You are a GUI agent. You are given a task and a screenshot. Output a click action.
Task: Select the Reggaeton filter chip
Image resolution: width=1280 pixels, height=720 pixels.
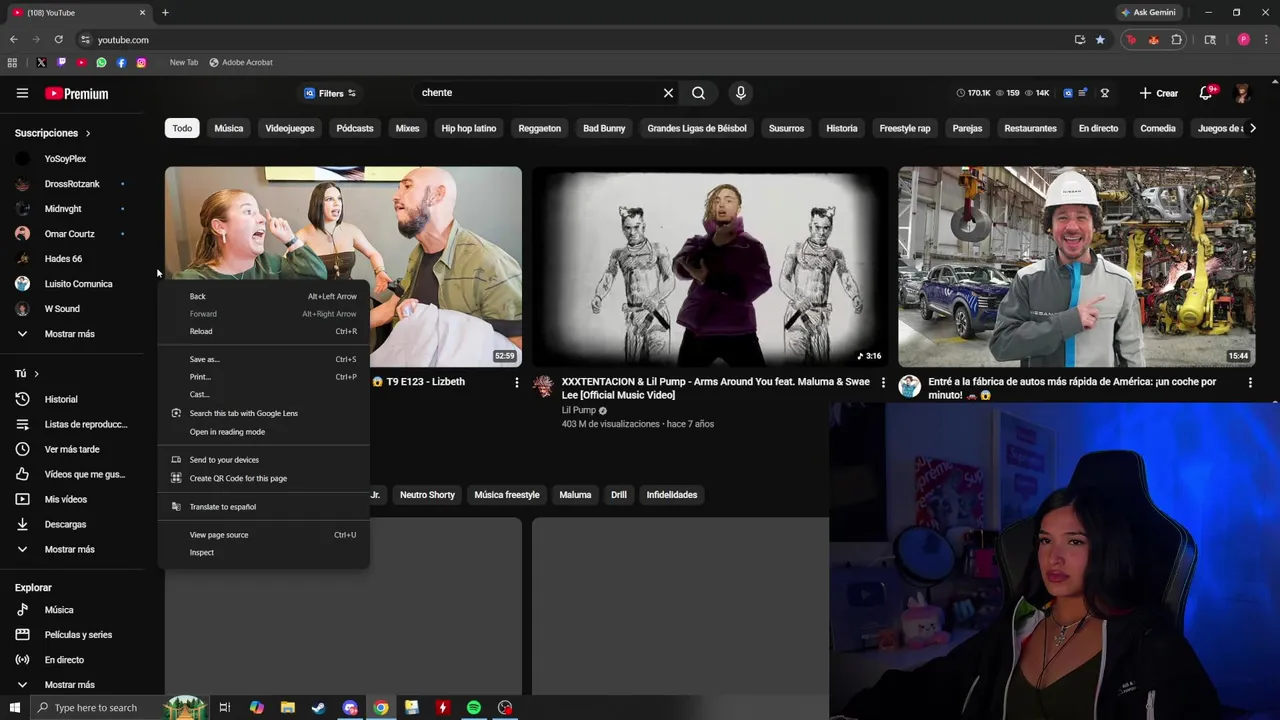coord(539,128)
